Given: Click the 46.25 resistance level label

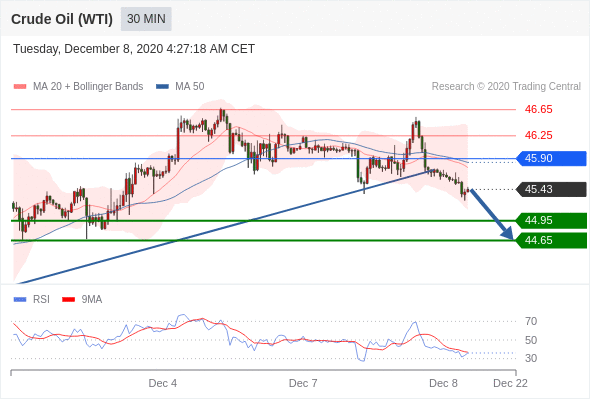Looking at the screenshot, I should [538, 135].
